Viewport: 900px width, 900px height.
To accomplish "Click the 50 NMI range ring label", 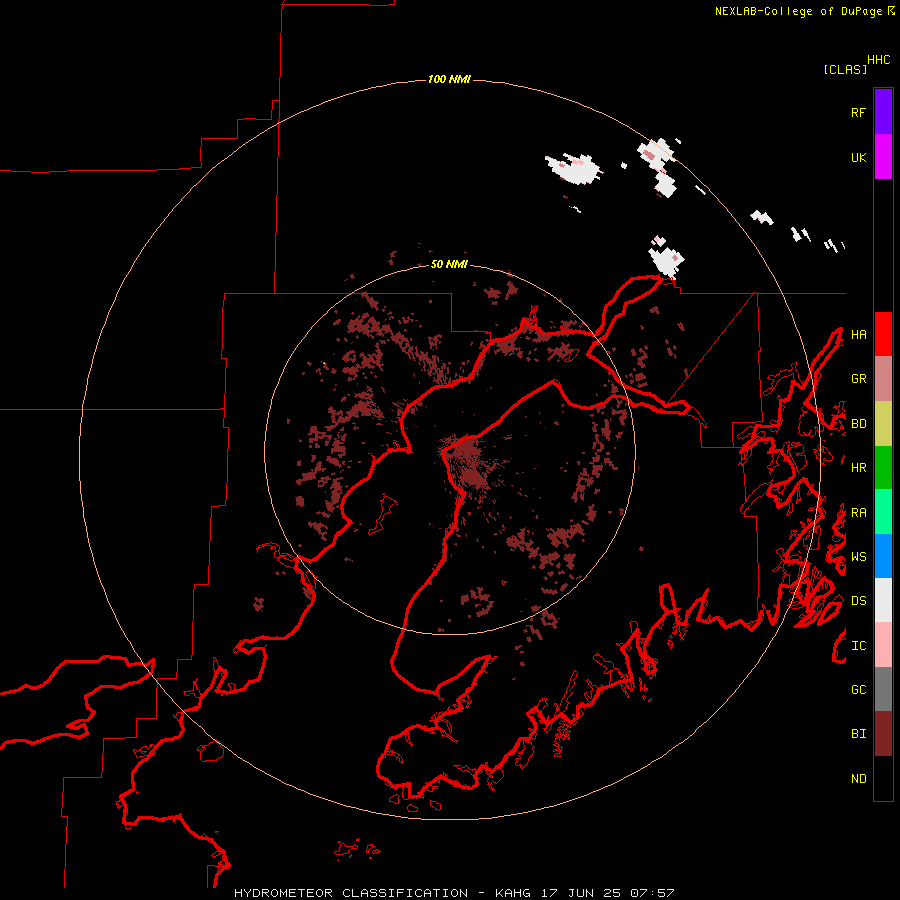I will pyautogui.click(x=449, y=264).
